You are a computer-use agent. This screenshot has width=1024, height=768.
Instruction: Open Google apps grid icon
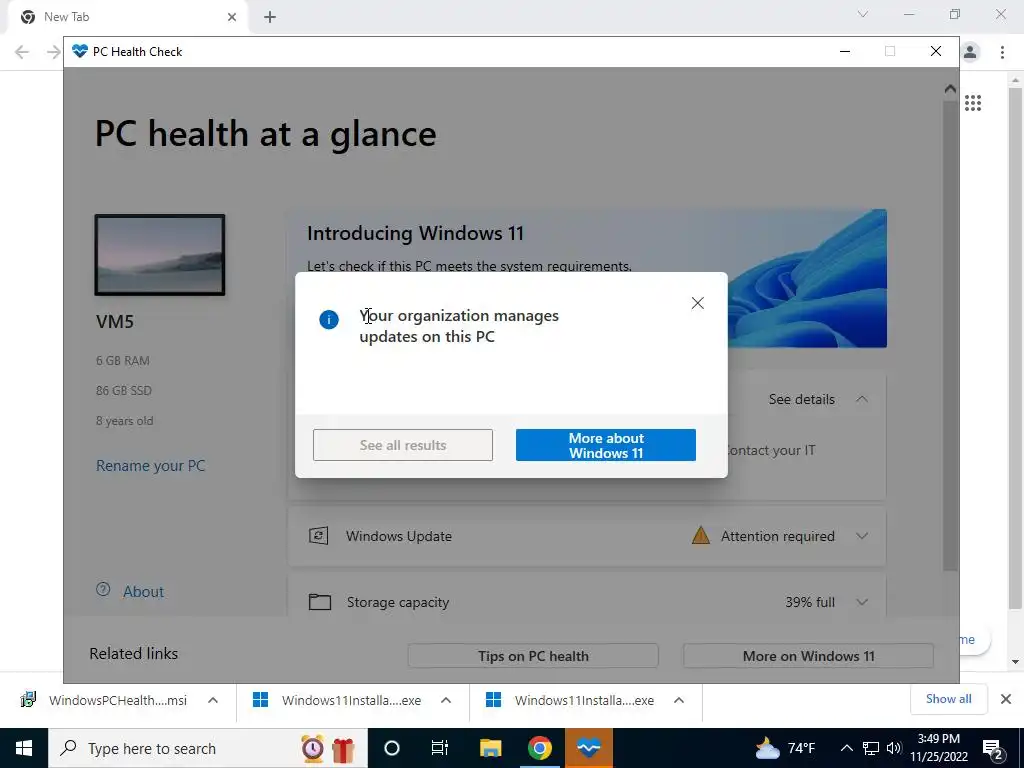[973, 103]
